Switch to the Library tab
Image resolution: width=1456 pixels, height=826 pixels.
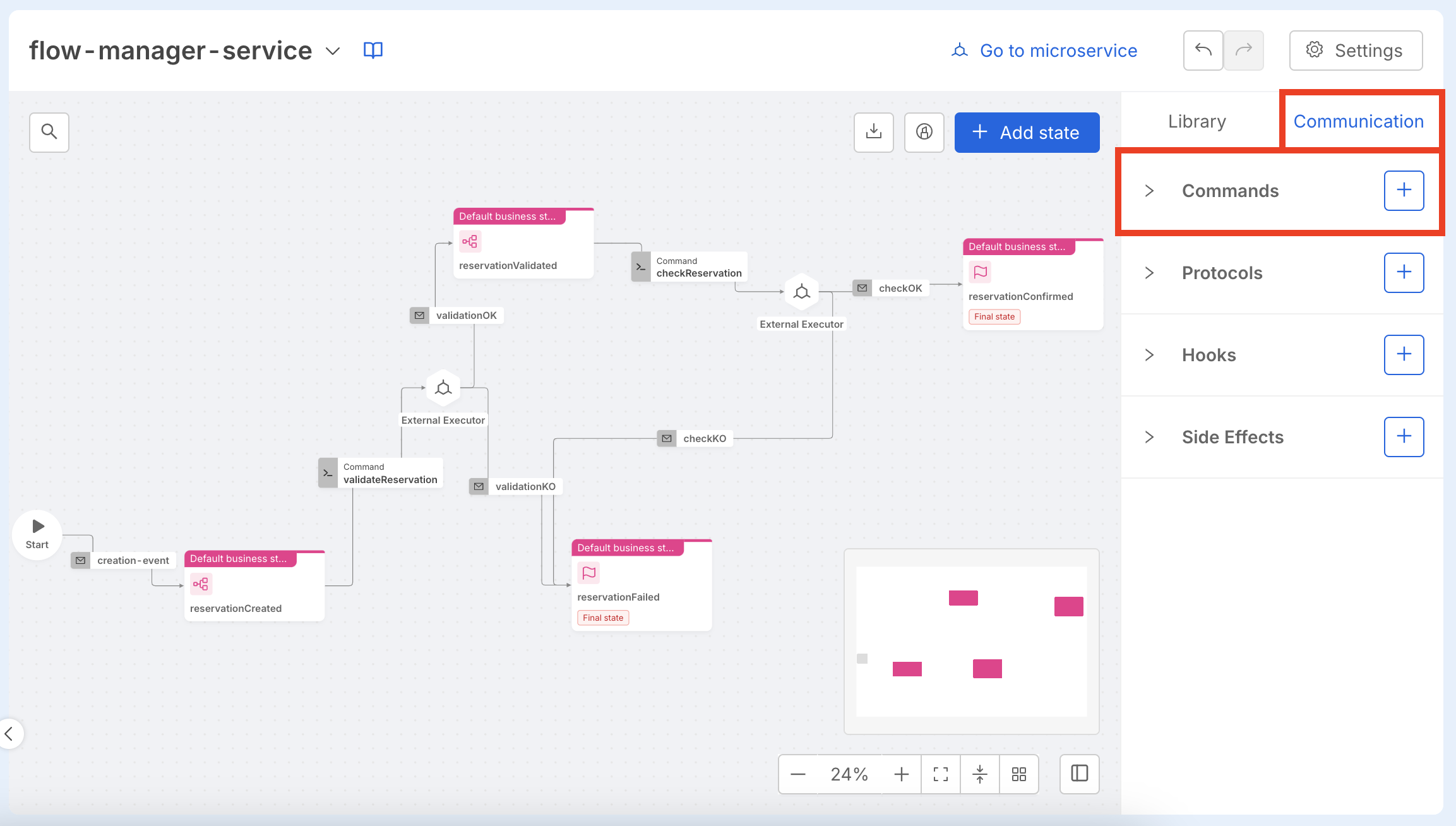(x=1196, y=121)
